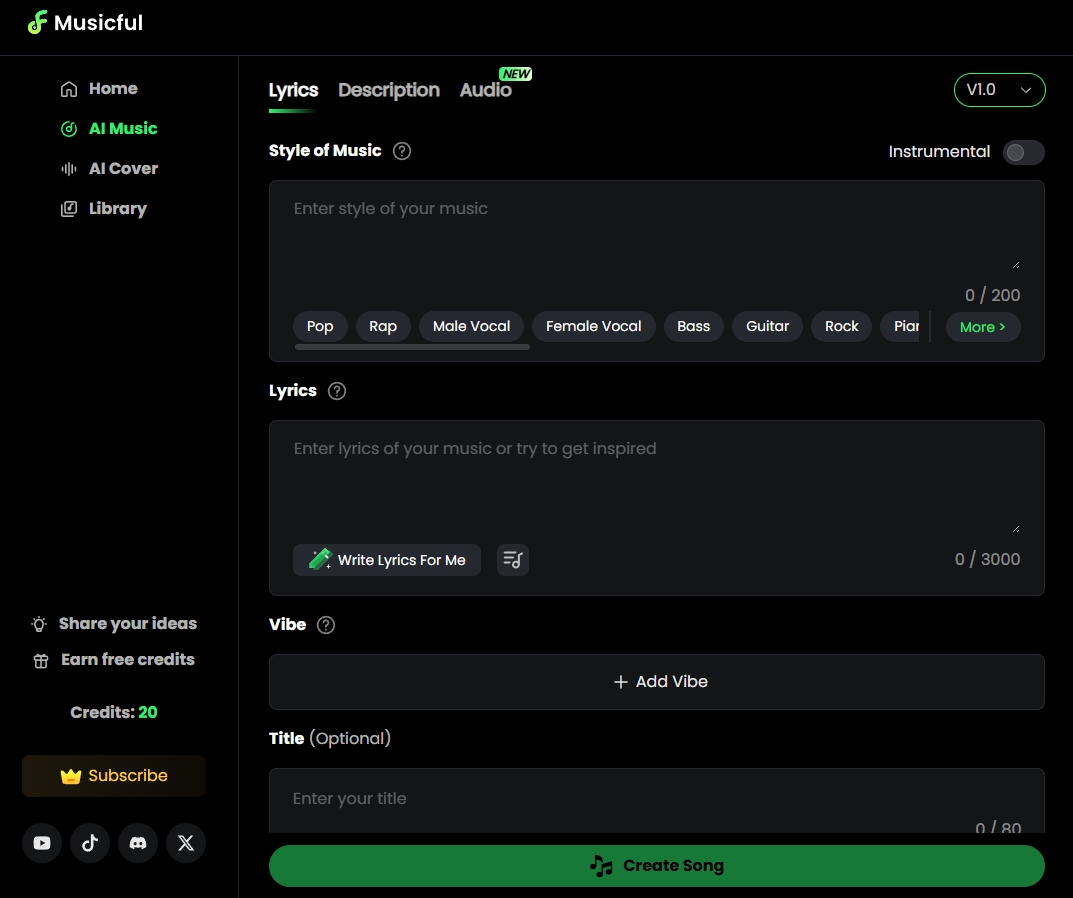Show help for the Lyrics section

[x=337, y=392]
